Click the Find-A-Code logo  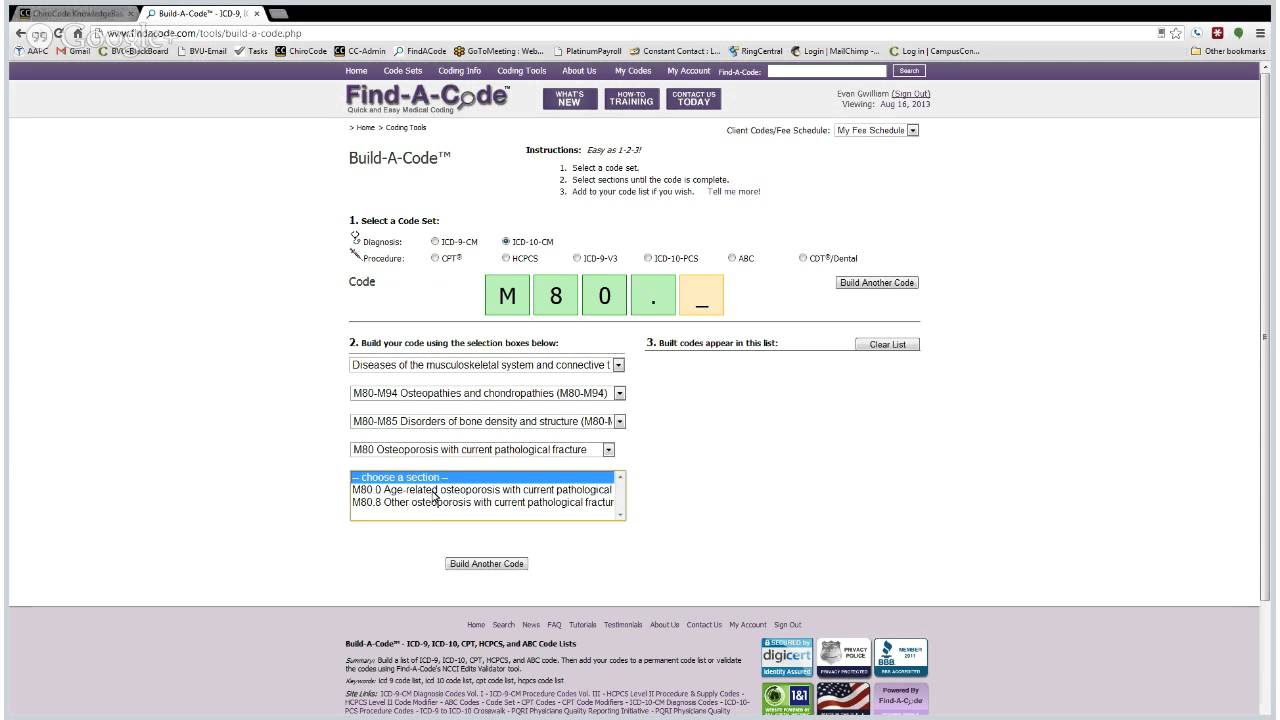pyautogui.click(x=427, y=98)
